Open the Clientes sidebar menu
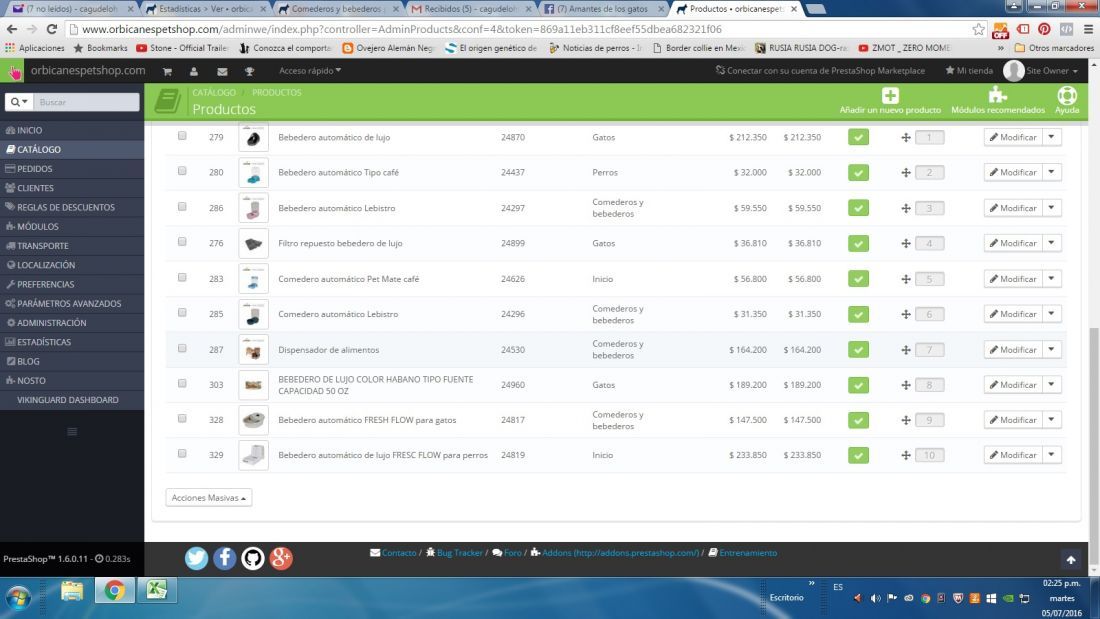Screen dimensions: 1100x619 coord(72,188)
